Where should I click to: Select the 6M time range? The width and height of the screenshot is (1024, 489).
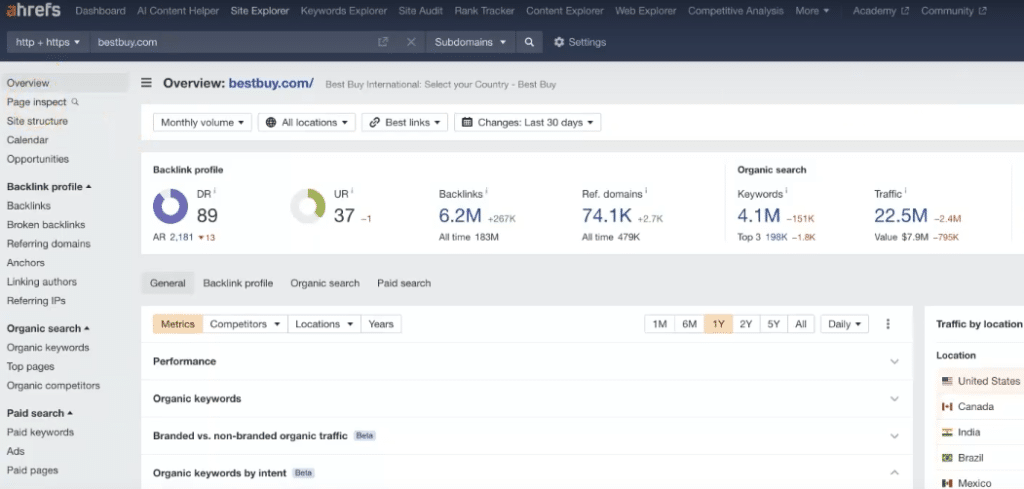click(690, 324)
